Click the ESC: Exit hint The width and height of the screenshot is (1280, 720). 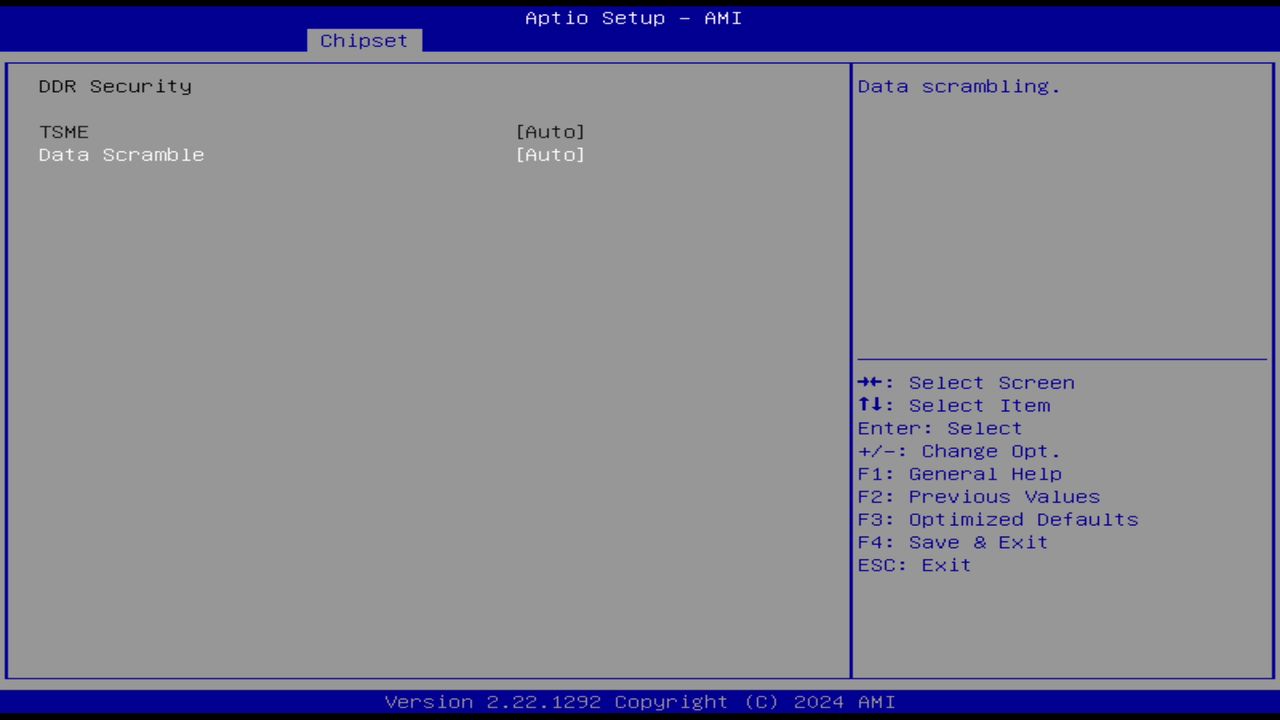915,566
